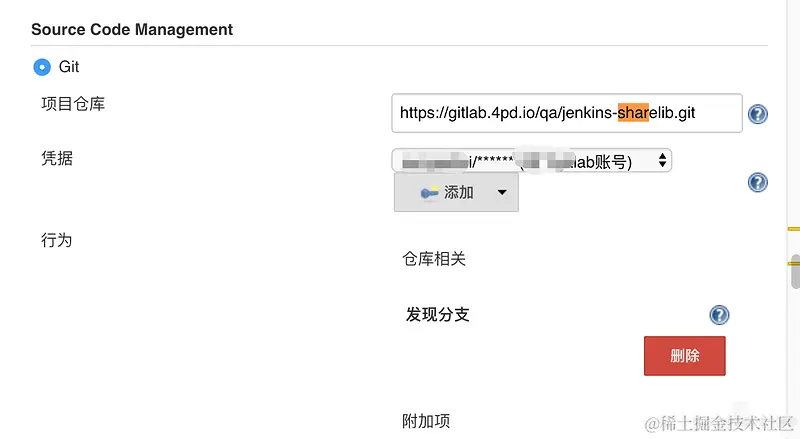Click the key icon on 添加 button
800x439 pixels.
click(x=429, y=193)
